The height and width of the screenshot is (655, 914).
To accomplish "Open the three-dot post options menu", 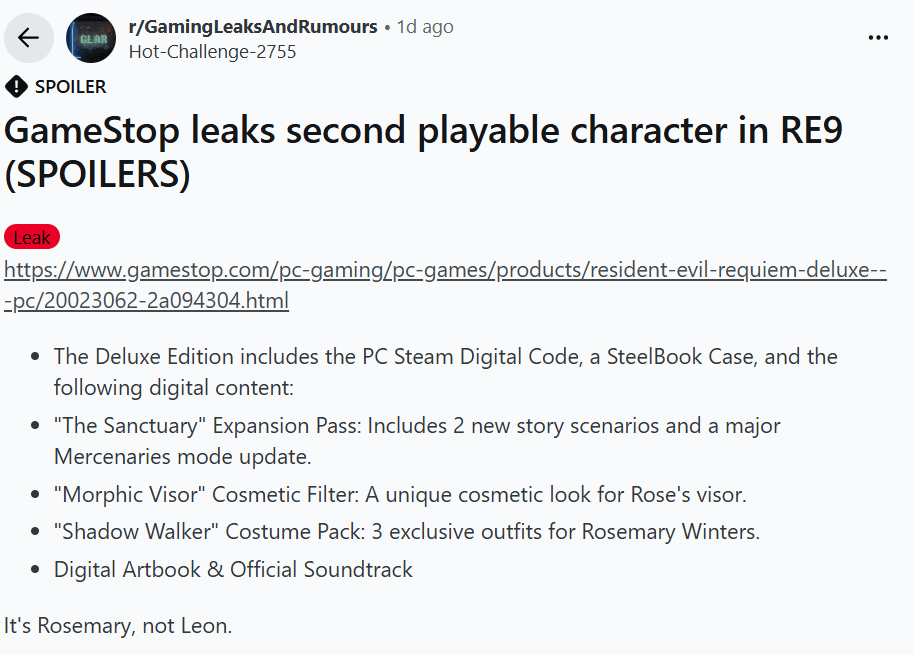I will (x=878, y=38).
